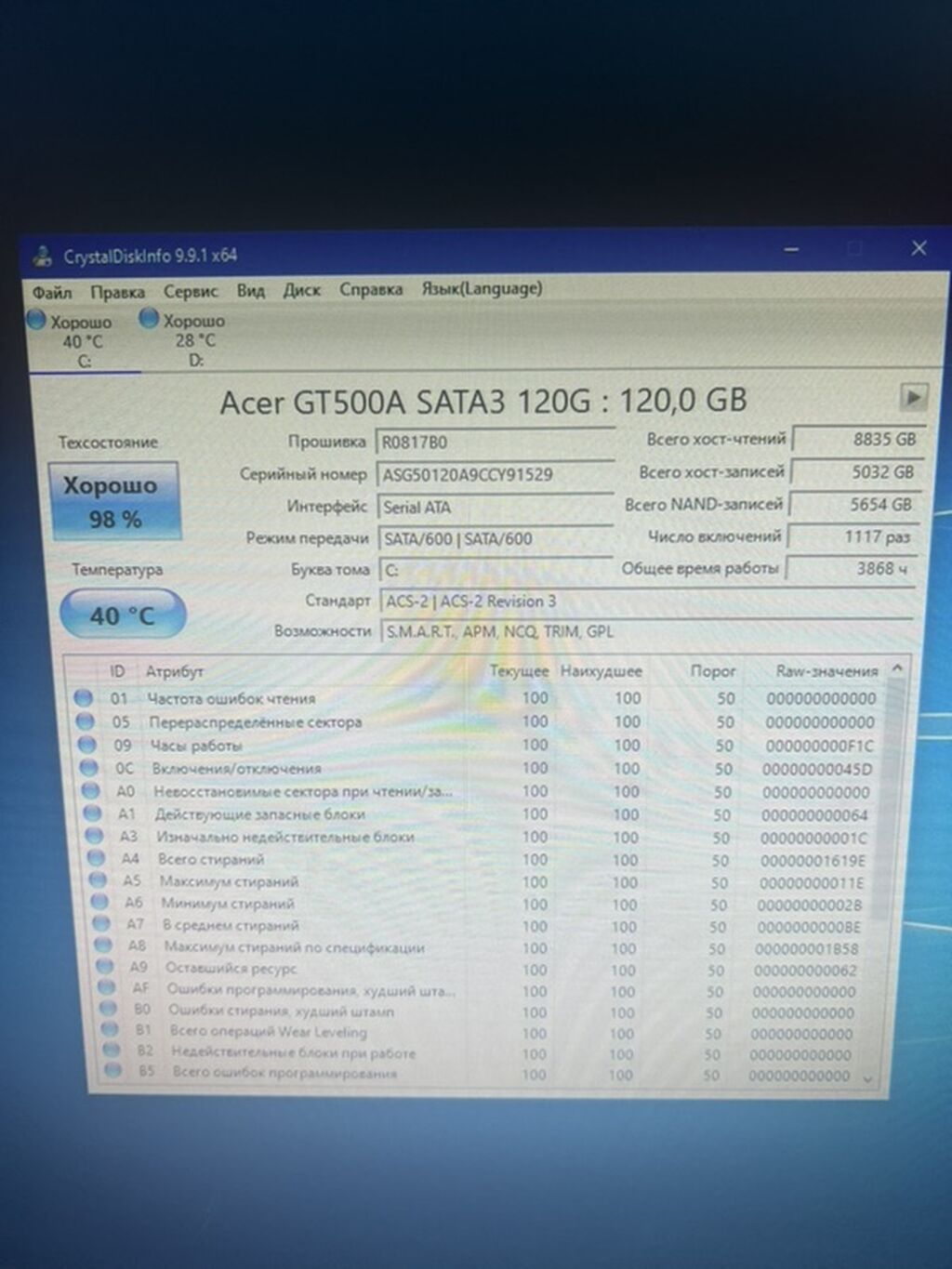Click the ID column header
Viewport: 952px width, 1269px height.
[x=117, y=670]
